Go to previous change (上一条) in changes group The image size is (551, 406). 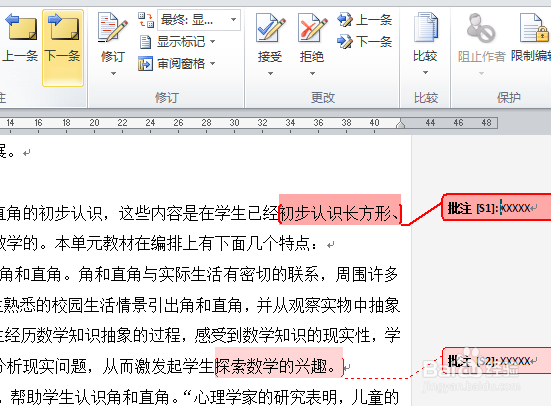coord(364,20)
